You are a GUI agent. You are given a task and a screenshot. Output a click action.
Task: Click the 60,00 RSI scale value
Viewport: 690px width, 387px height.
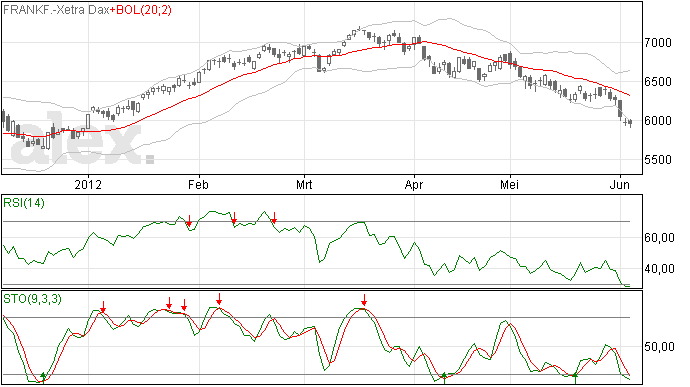pos(659,238)
